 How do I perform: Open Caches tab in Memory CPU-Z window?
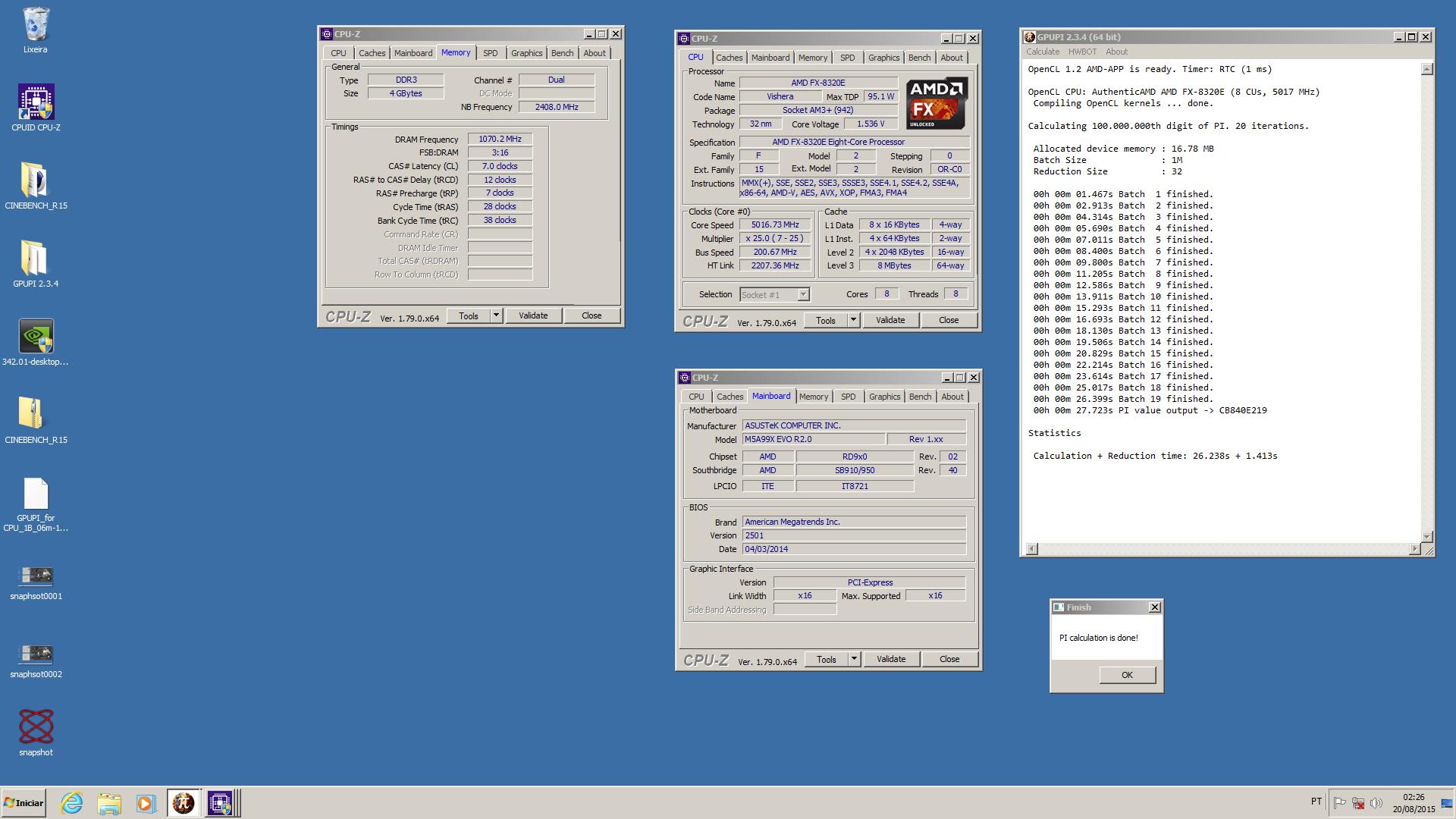point(372,53)
